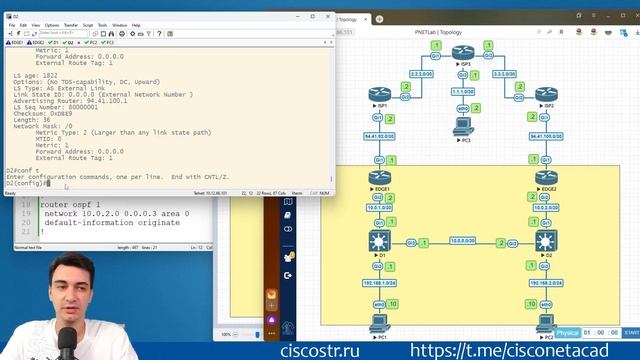640x360 pixels.
Task: Open the Tools menu in SecureCRT
Action: click(x=102, y=25)
